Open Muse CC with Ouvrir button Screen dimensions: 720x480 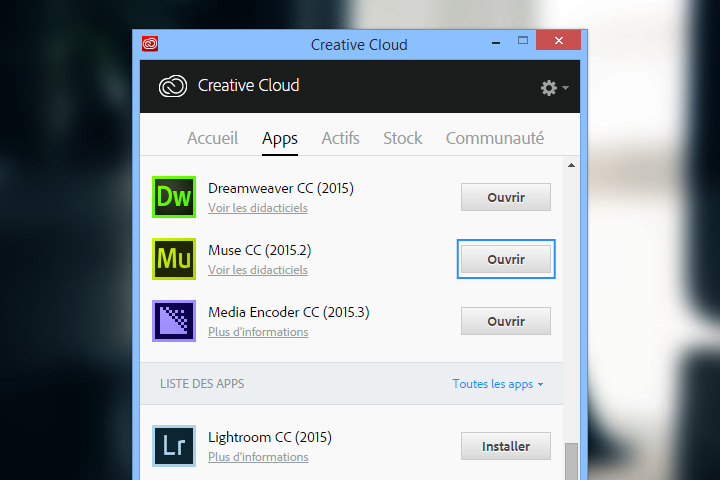click(x=506, y=259)
